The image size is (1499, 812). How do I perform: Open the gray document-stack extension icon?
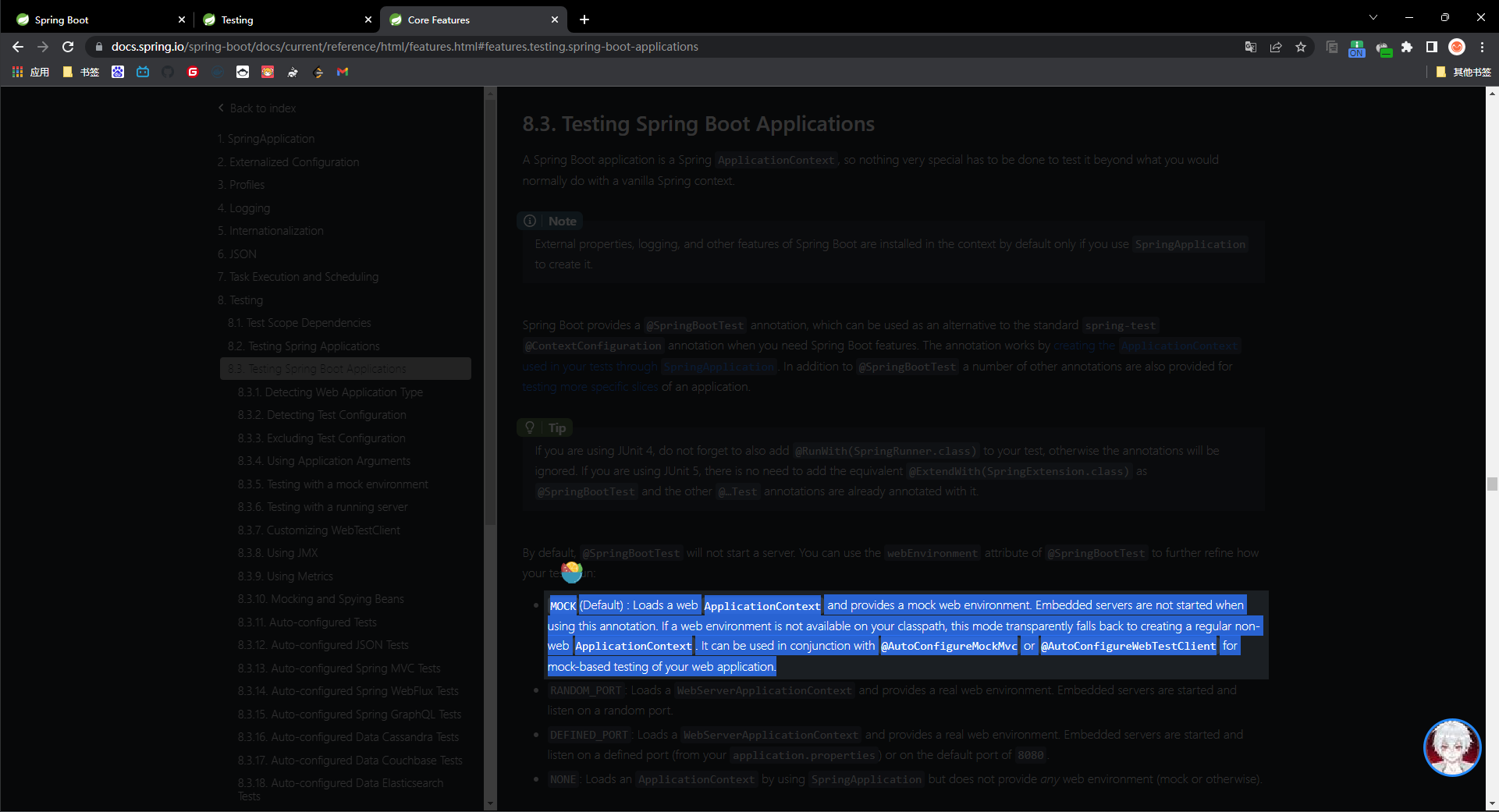point(1332,47)
